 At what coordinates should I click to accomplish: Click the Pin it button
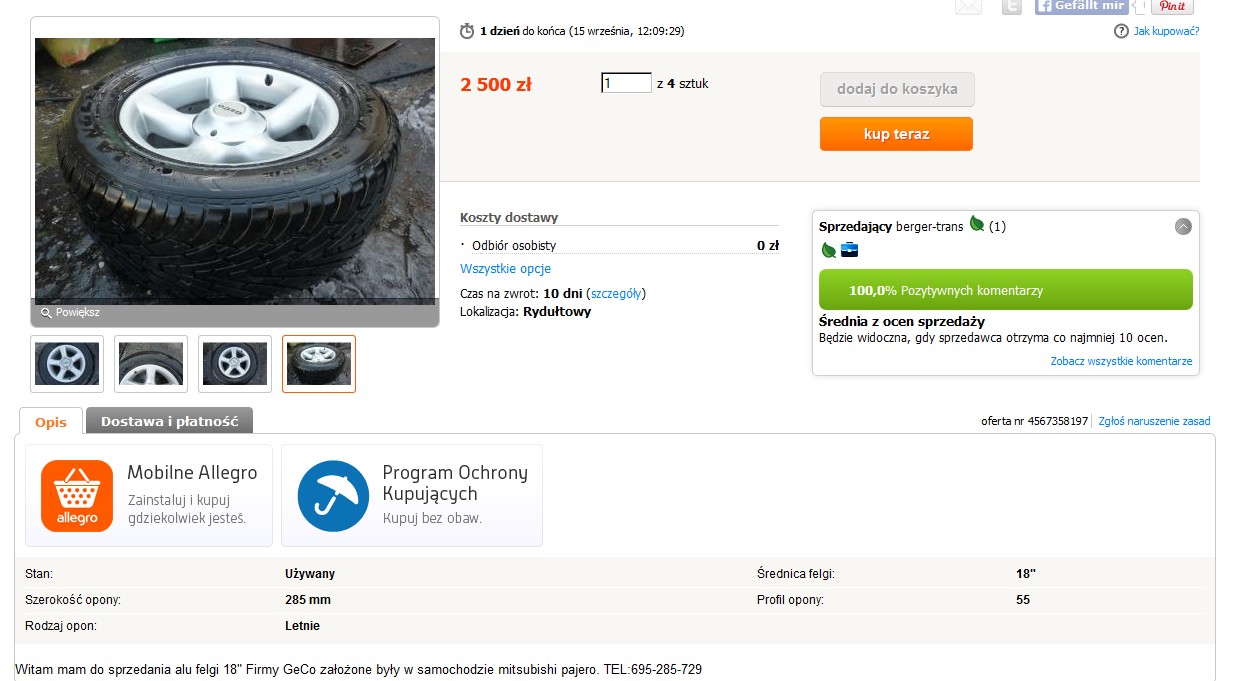coord(1172,6)
